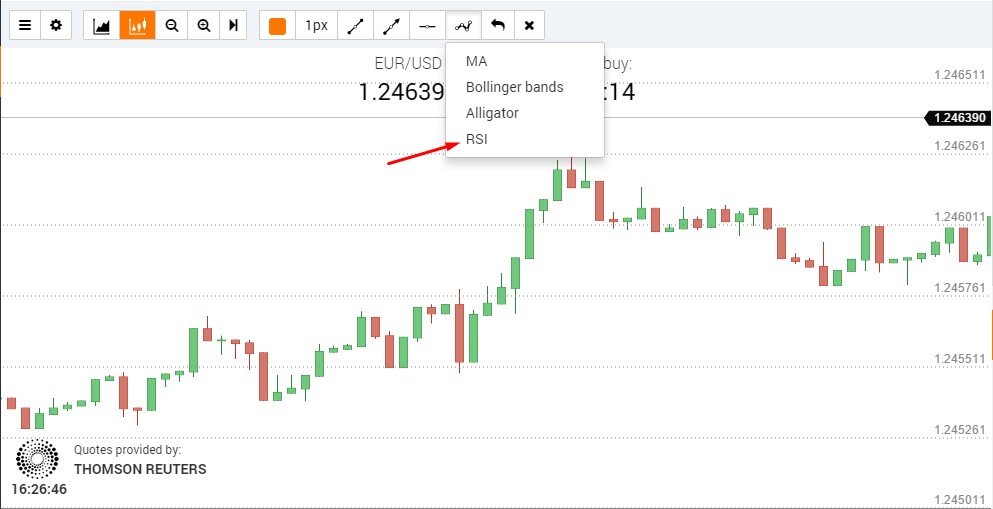This screenshot has width=993, height=509.
Task: Select RSI from indicators list
Action: point(477,139)
